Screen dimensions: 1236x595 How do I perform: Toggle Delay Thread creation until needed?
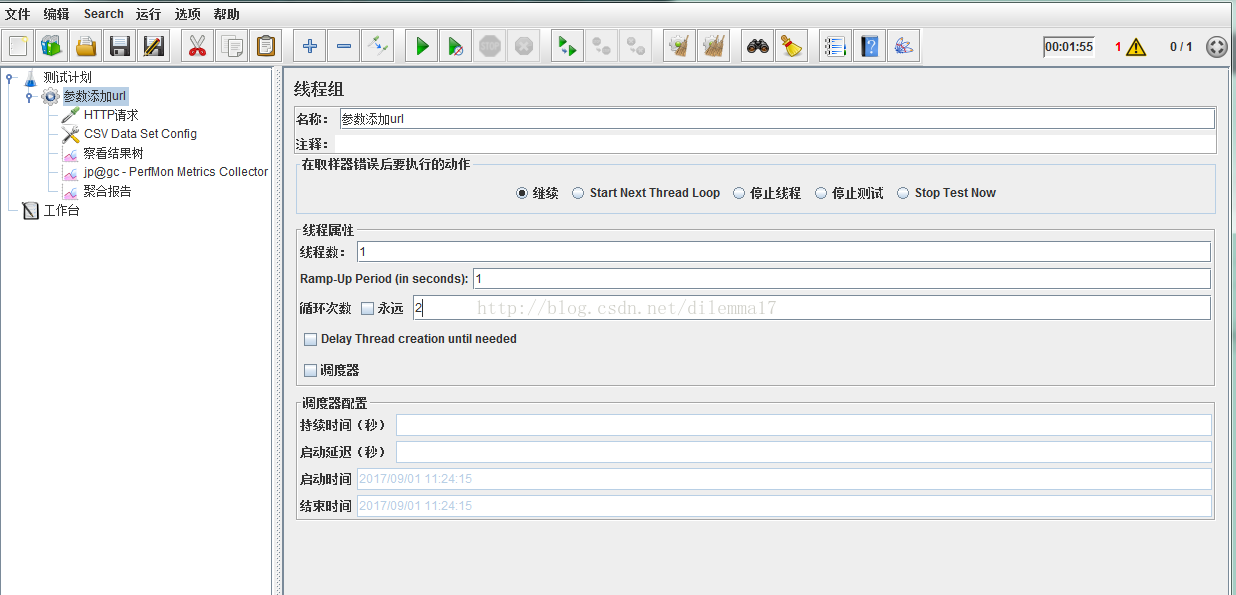(x=310, y=339)
